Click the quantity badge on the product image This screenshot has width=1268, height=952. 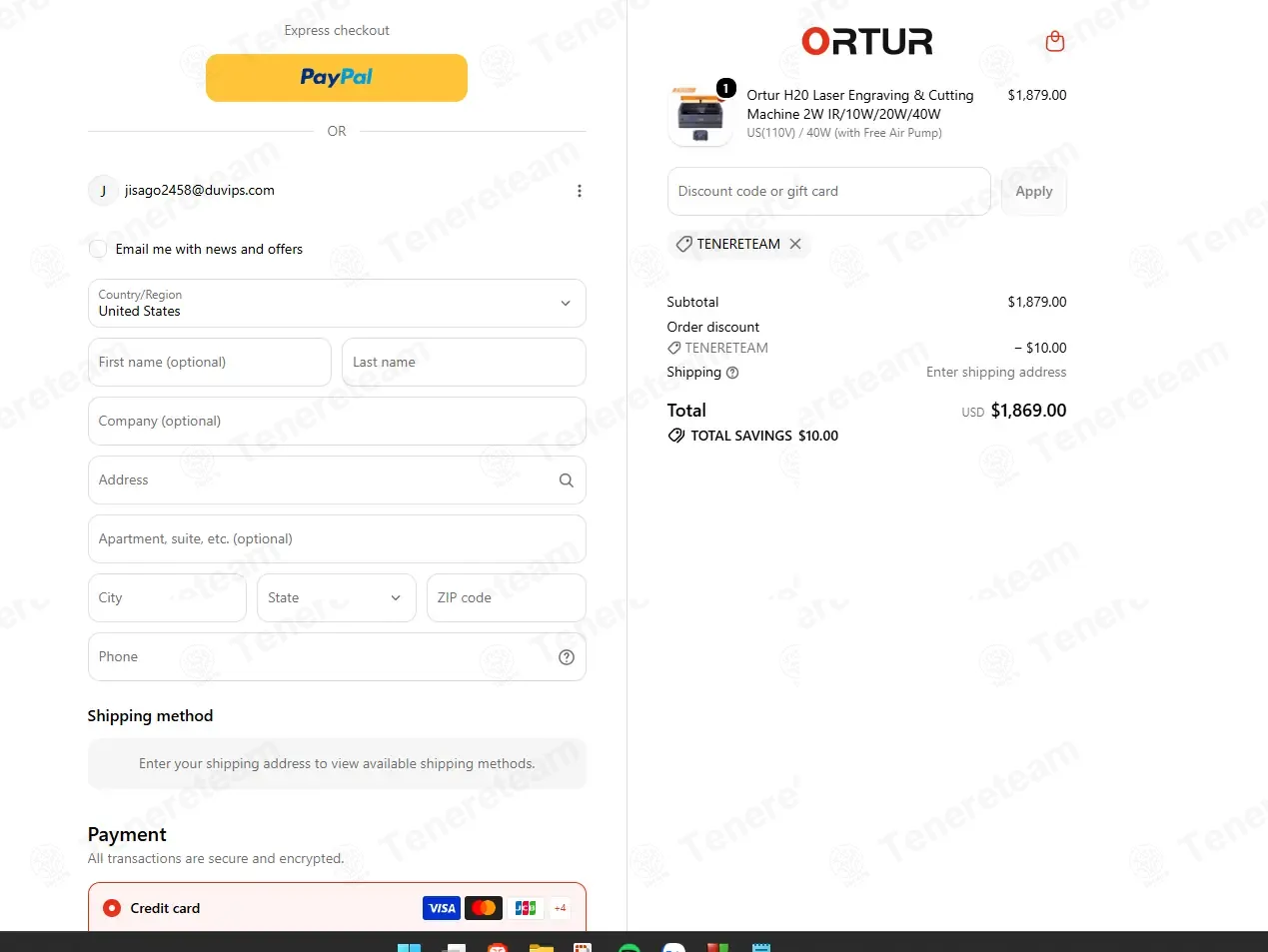726,88
